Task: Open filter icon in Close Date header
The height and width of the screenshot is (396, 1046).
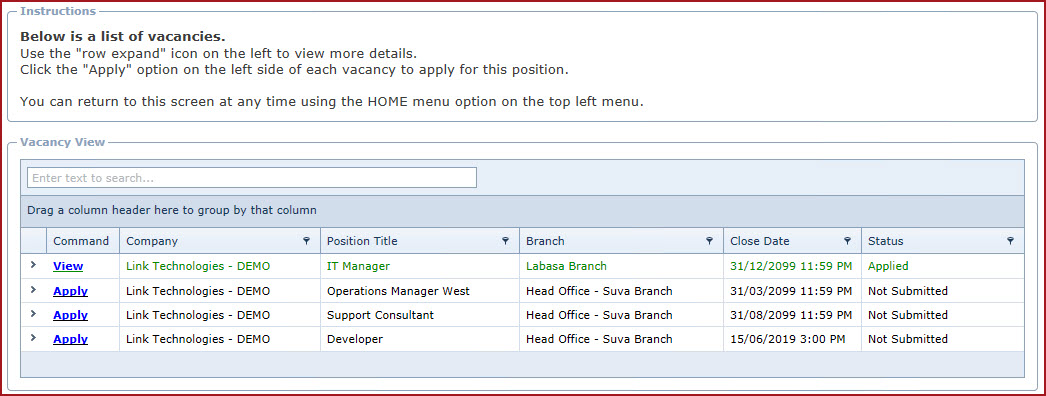Action: [847, 241]
